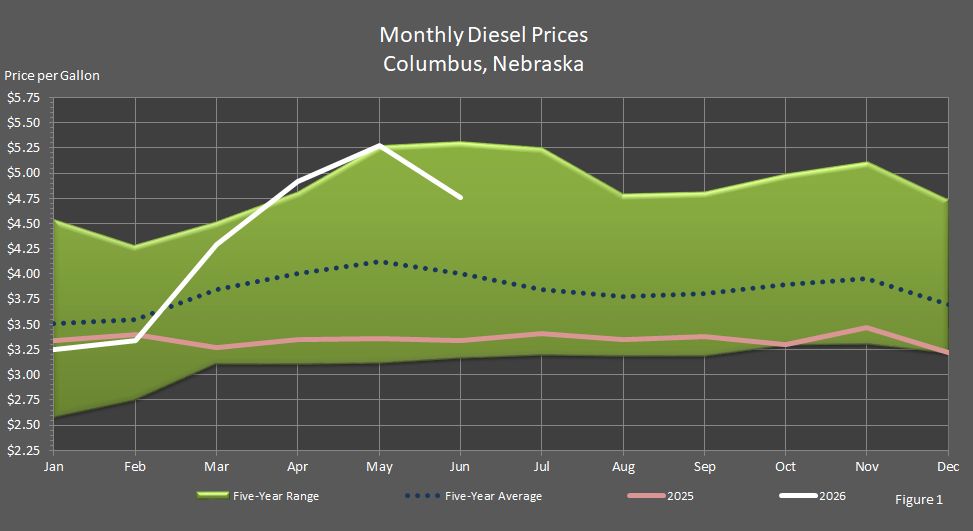Select the 'Five-Year Average' legend text
The width and height of the screenshot is (973, 531).
[493, 496]
